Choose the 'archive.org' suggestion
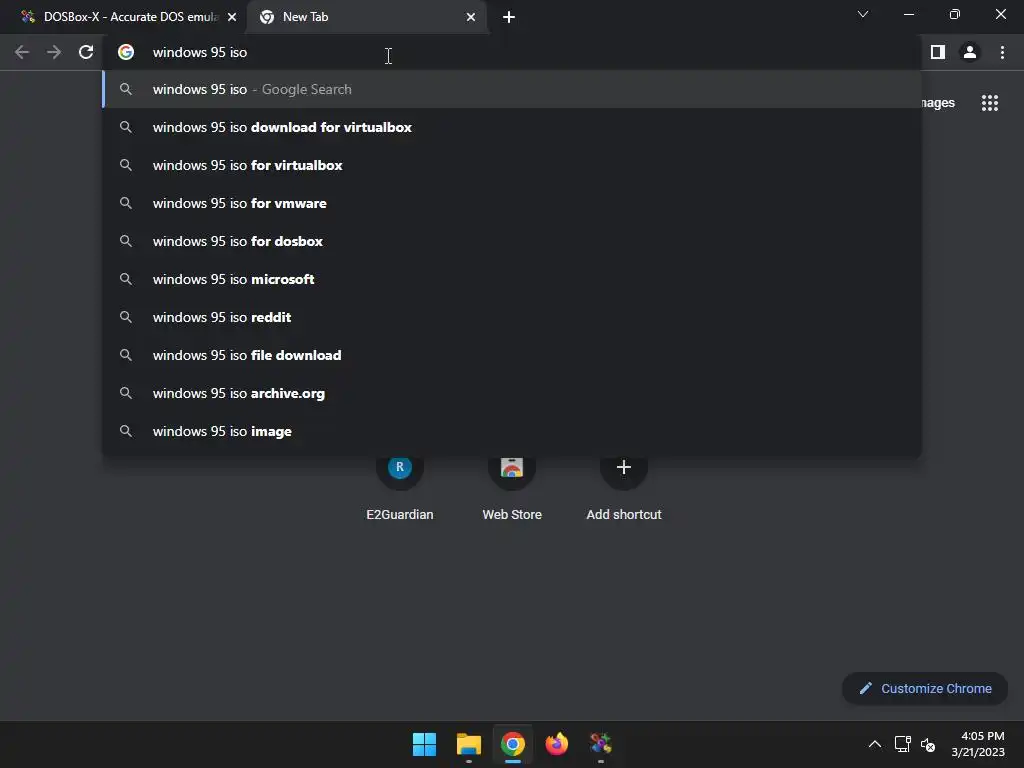Viewport: 1024px width, 768px height. (512, 393)
